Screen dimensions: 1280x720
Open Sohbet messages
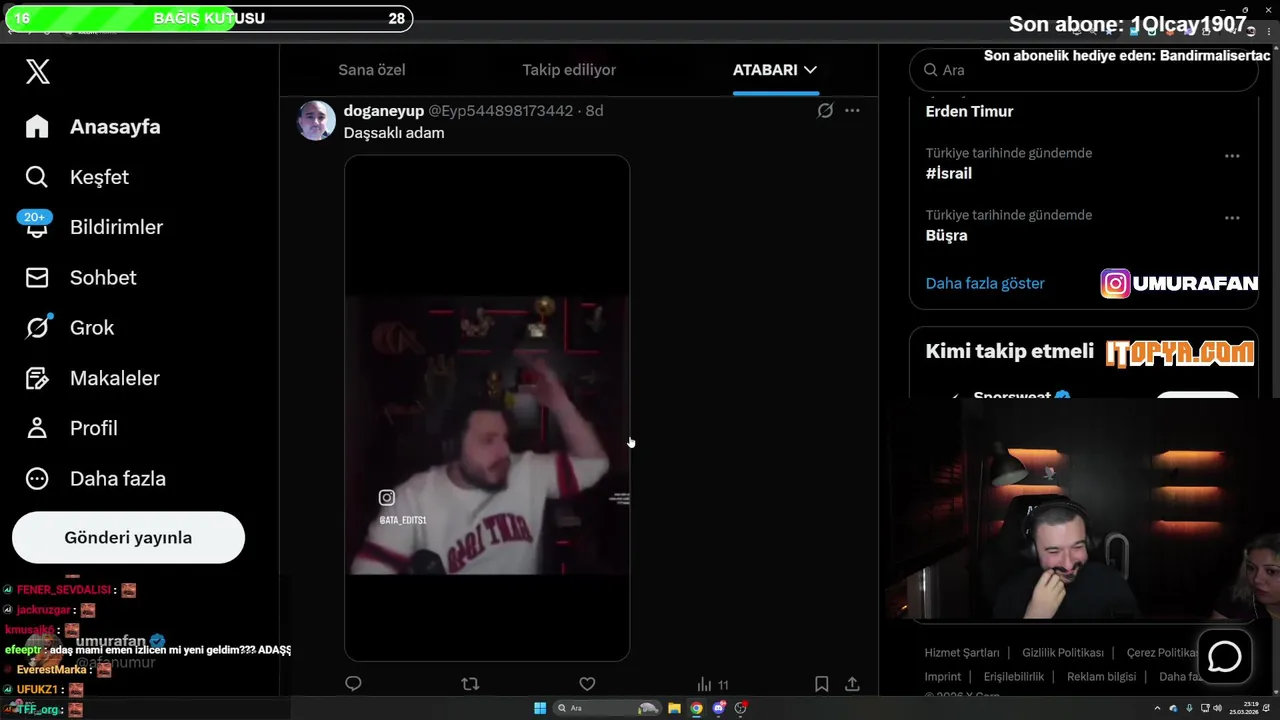click(x=81, y=277)
